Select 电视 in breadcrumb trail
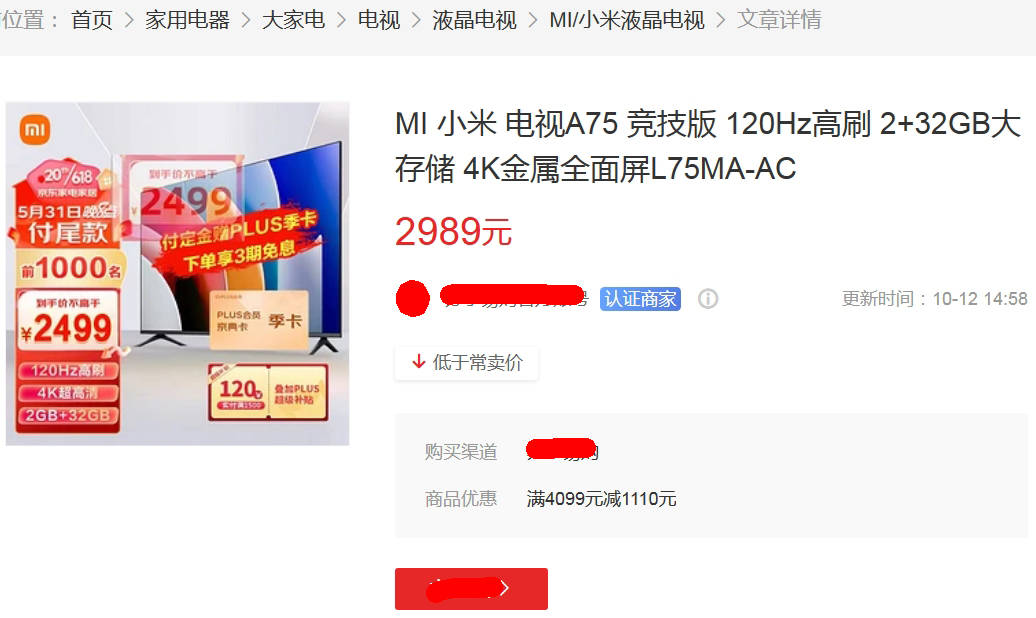Screen dimensions: 1036x618 pos(379,20)
